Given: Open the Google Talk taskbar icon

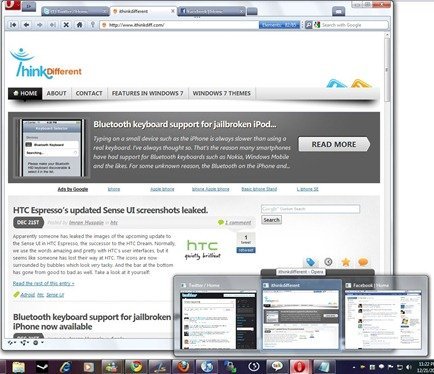Looking at the screenshot, I should pos(276,367).
